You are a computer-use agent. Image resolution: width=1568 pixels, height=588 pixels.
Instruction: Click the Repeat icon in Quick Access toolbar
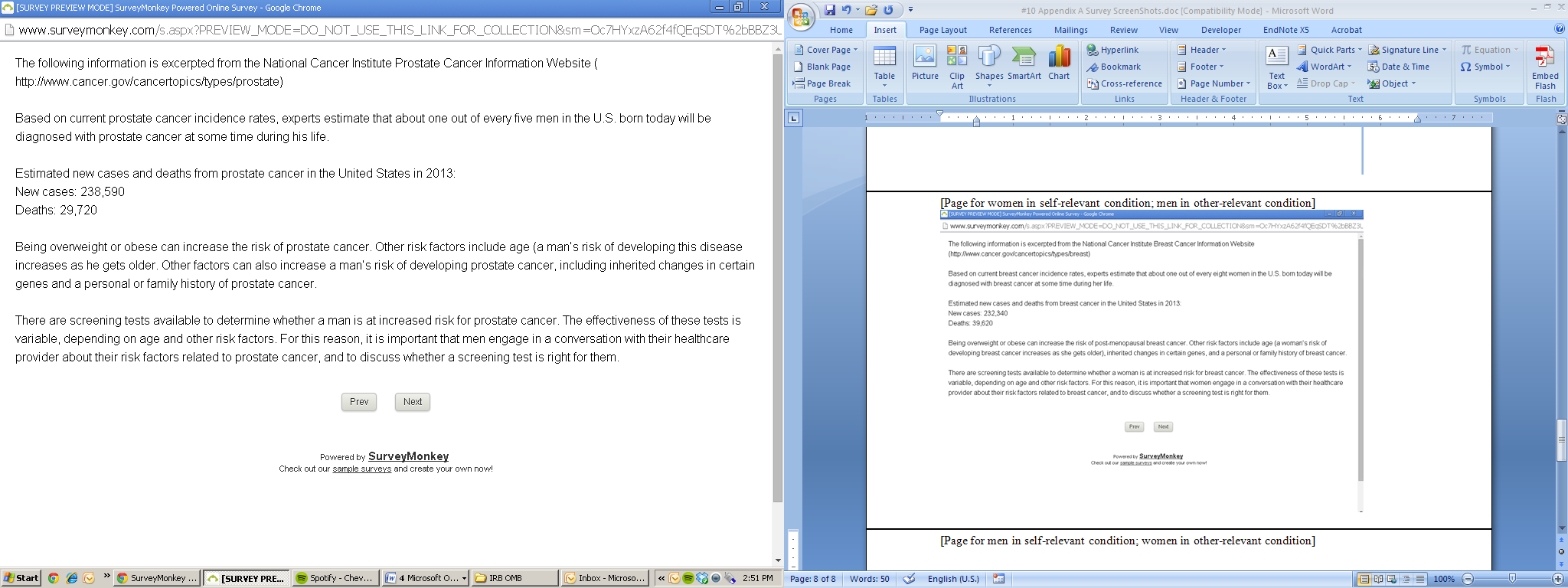888,10
